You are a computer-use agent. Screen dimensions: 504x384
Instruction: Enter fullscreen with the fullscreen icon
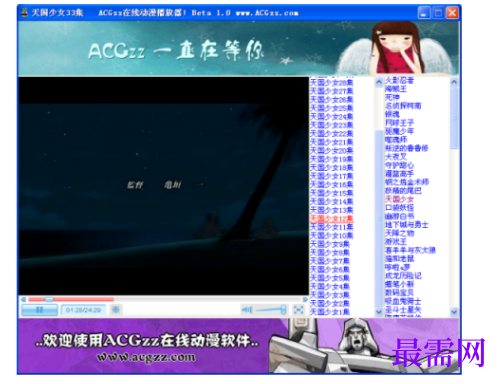pyautogui.click(x=299, y=310)
